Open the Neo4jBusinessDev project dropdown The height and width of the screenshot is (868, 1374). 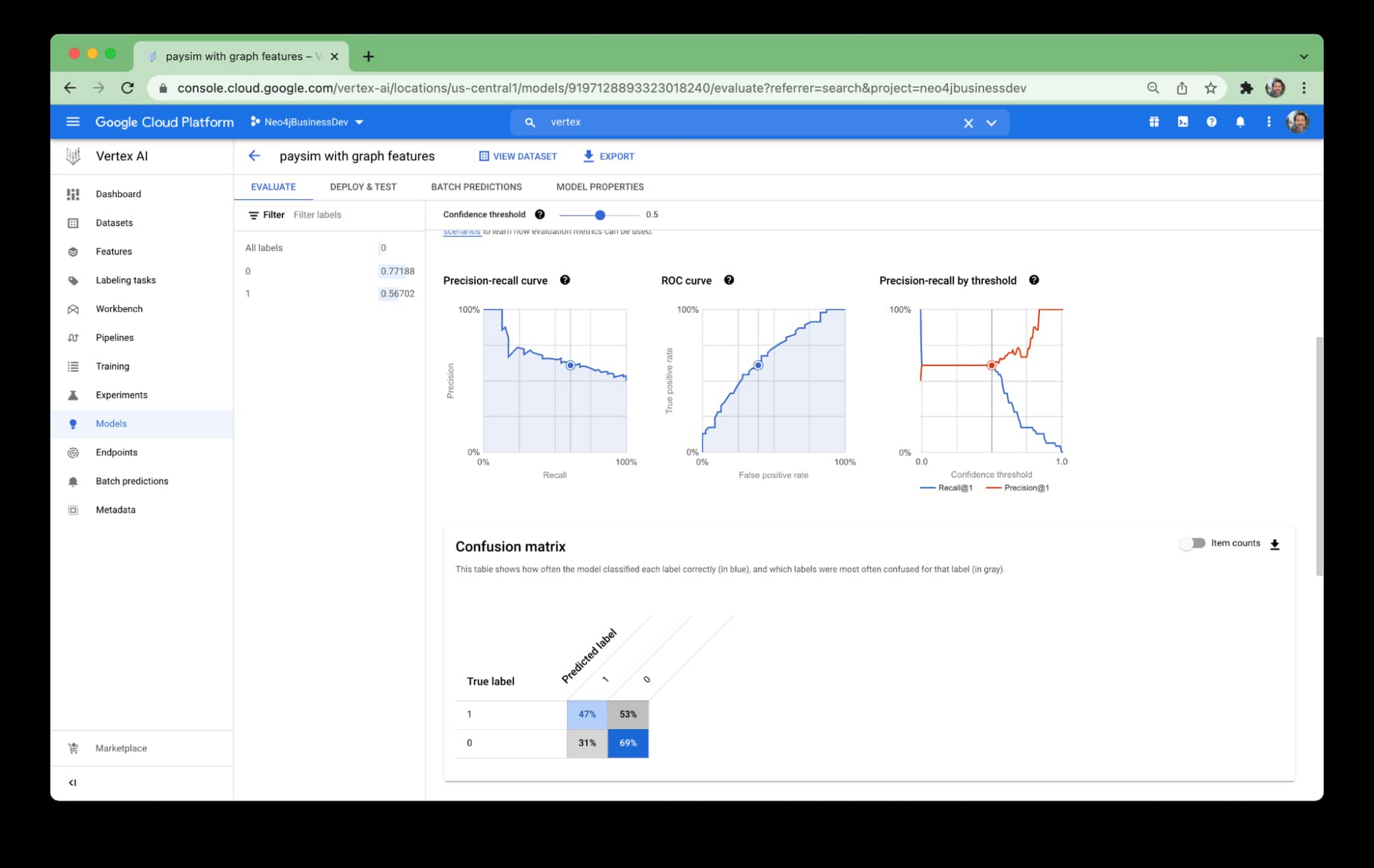307,122
